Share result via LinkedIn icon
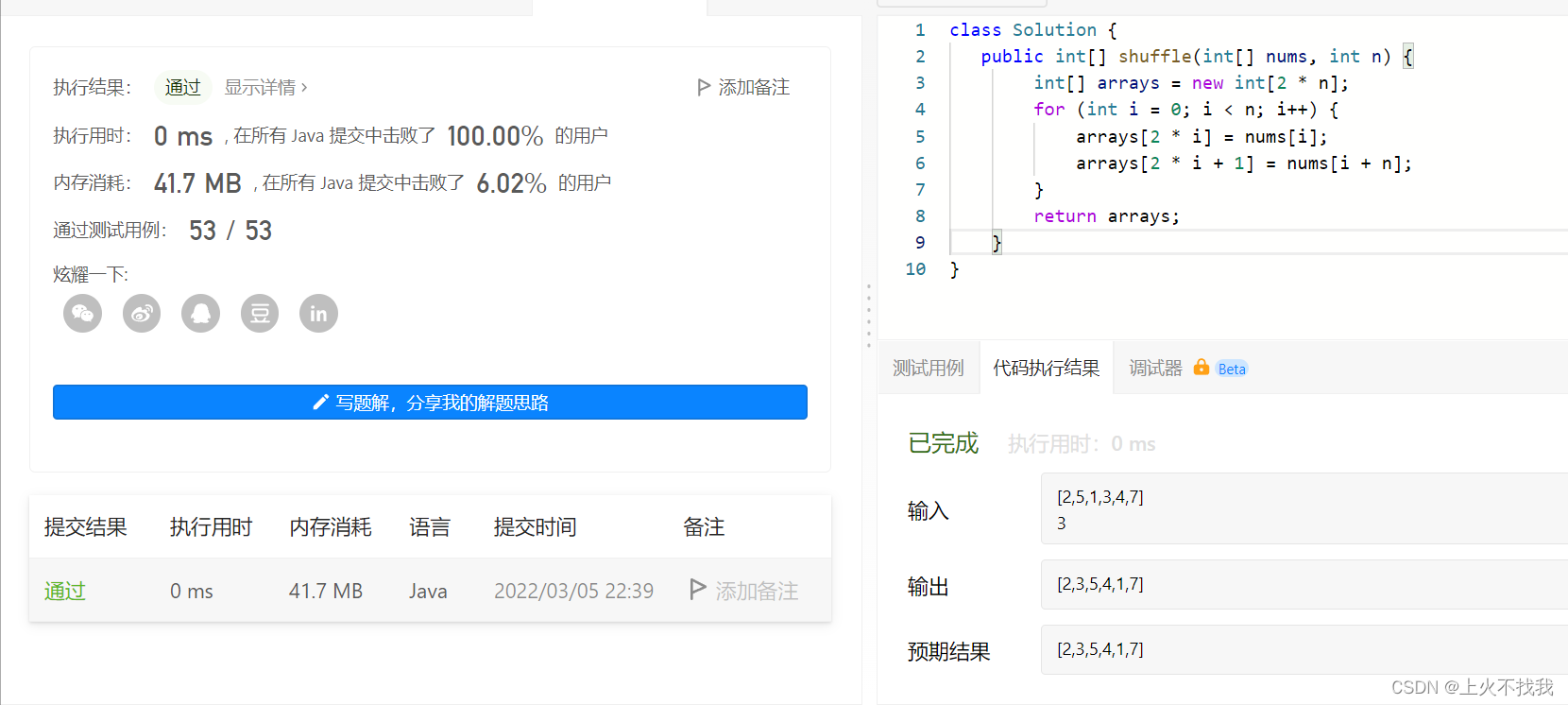The image size is (1568, 705). pyautogui.click(x=318, y=313)
